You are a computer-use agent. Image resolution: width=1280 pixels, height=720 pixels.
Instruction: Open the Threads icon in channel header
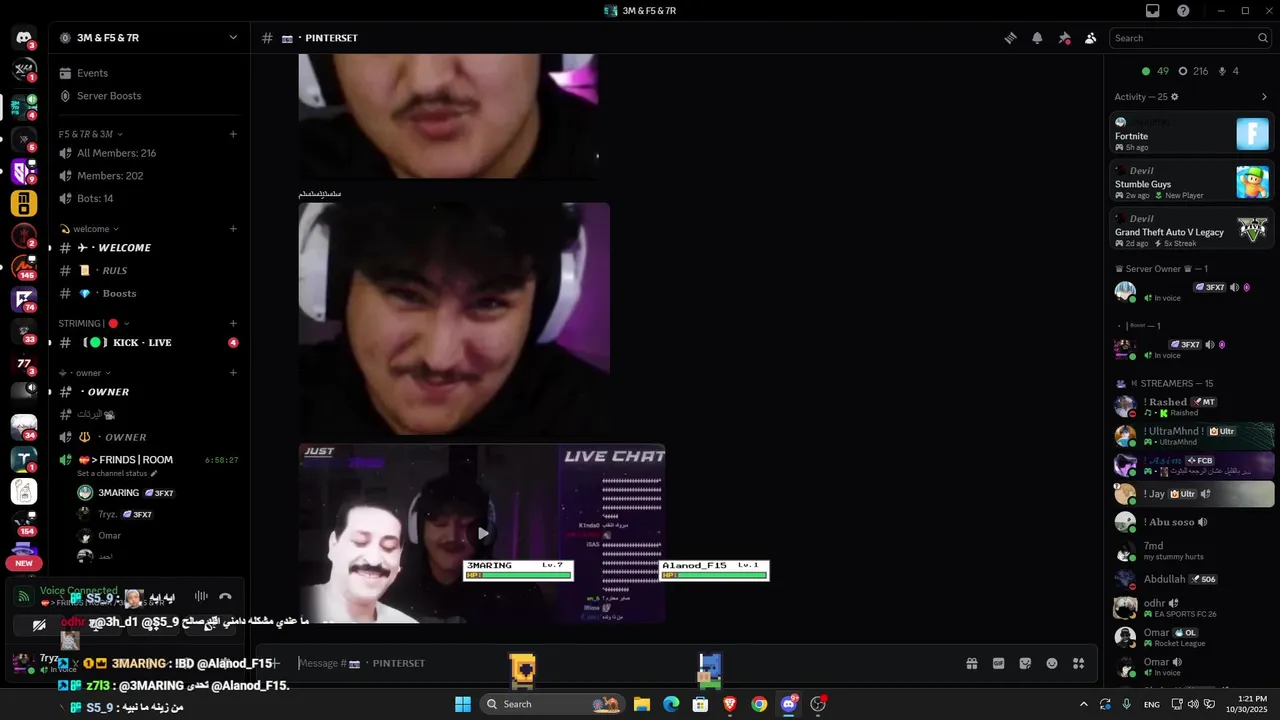point(1010,38)
